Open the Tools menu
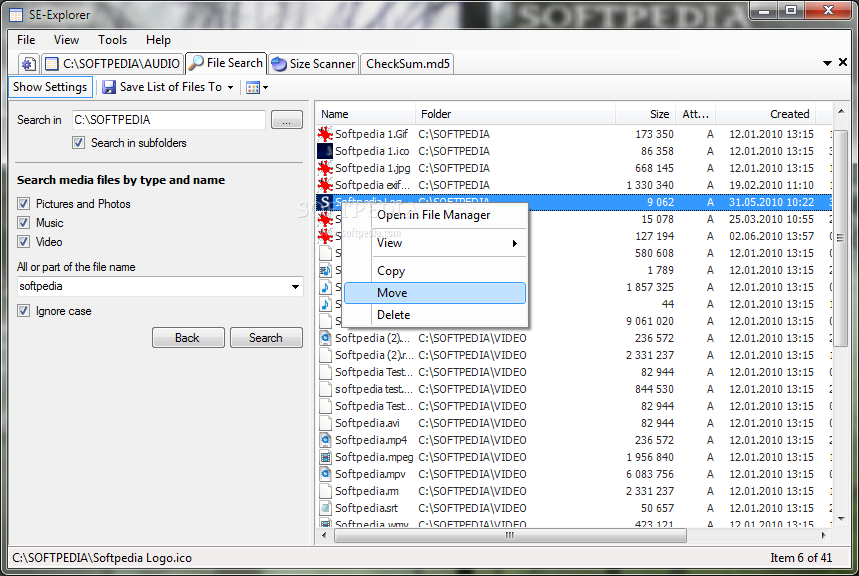The image size is (859, 576). click(112, 40)
